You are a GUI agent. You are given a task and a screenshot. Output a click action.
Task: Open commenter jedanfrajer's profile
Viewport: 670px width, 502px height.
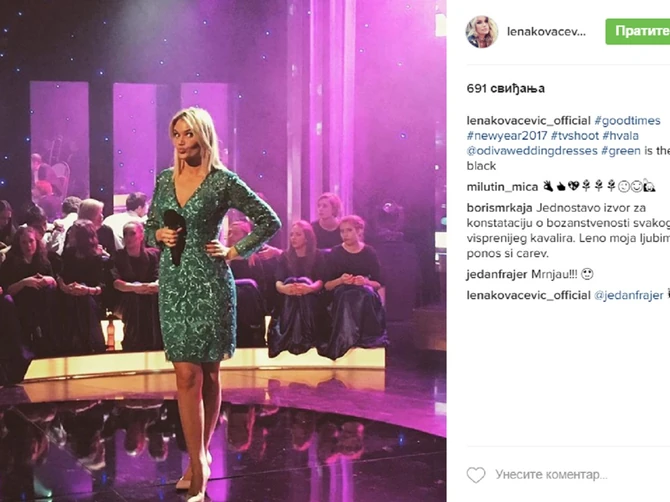tap(497, 274)
